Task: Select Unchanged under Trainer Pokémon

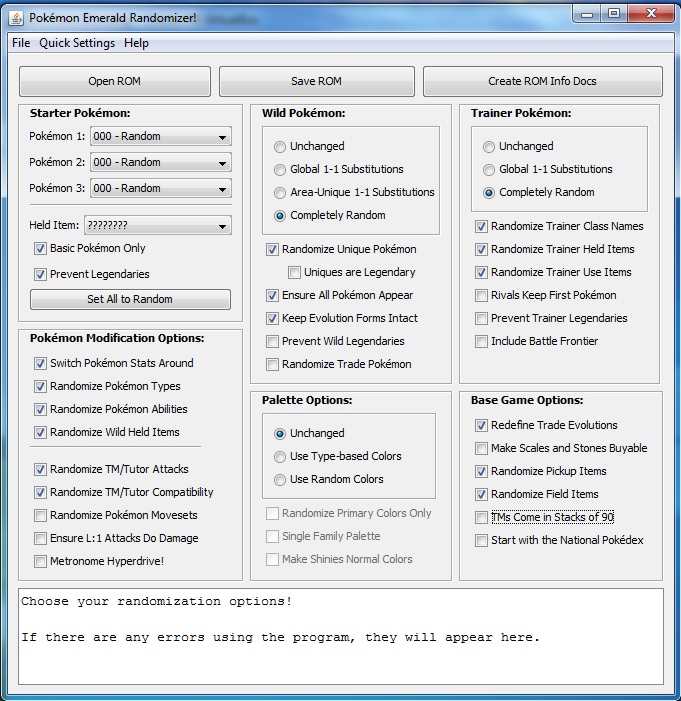Action: 489,146
